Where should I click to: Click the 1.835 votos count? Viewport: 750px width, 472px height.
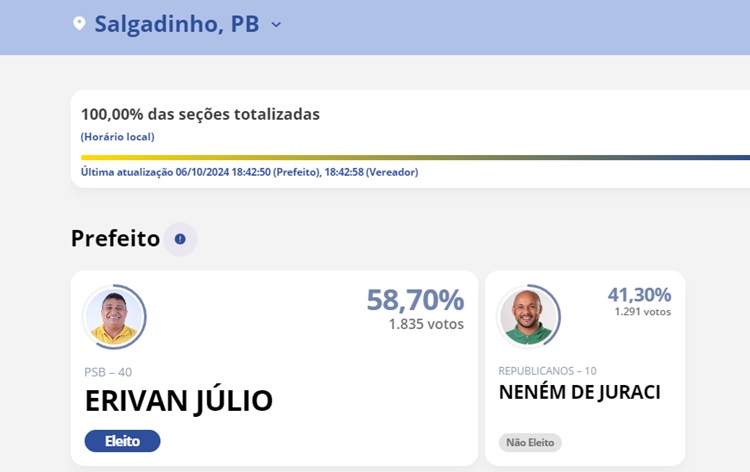pos(426,324)
